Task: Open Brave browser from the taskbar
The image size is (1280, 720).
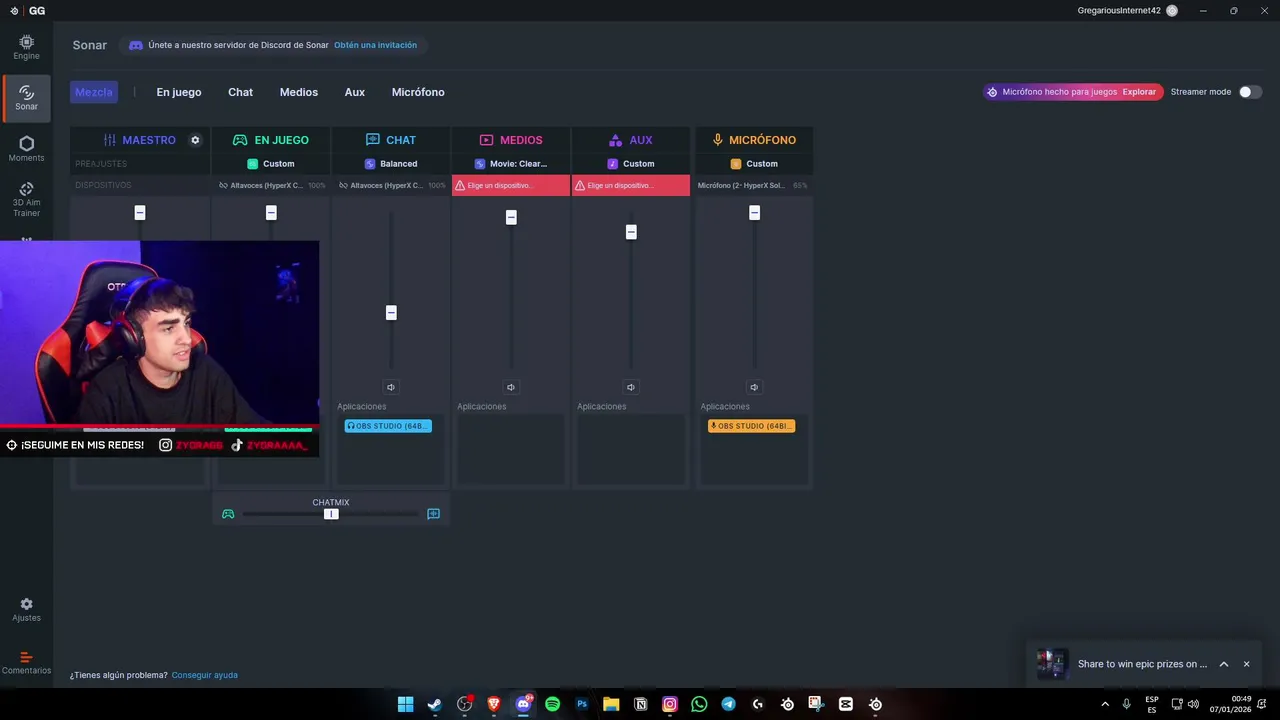Action: pos(493,704)
